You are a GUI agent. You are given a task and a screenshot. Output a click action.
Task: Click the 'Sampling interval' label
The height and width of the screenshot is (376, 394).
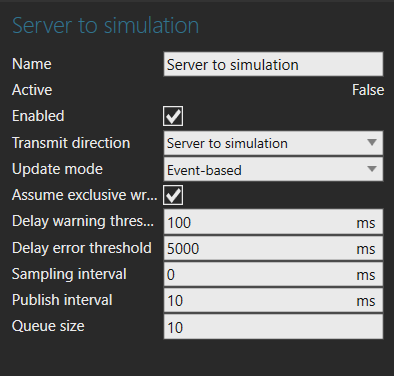tap(69, 274)
